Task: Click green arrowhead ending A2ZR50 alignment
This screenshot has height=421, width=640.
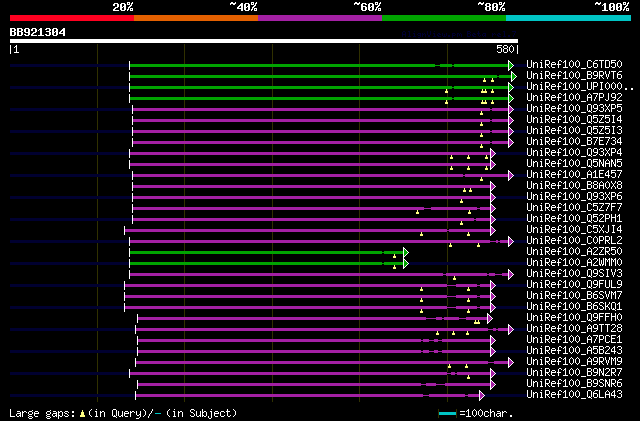Action: click(x=406, y=253)
